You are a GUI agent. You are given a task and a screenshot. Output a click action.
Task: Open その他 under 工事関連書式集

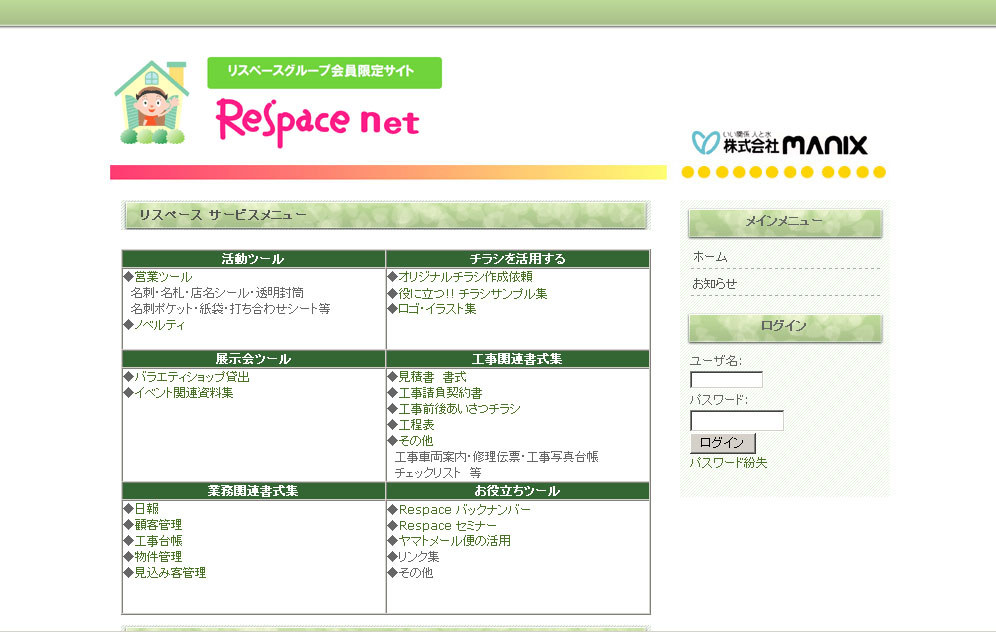[415, 440]
